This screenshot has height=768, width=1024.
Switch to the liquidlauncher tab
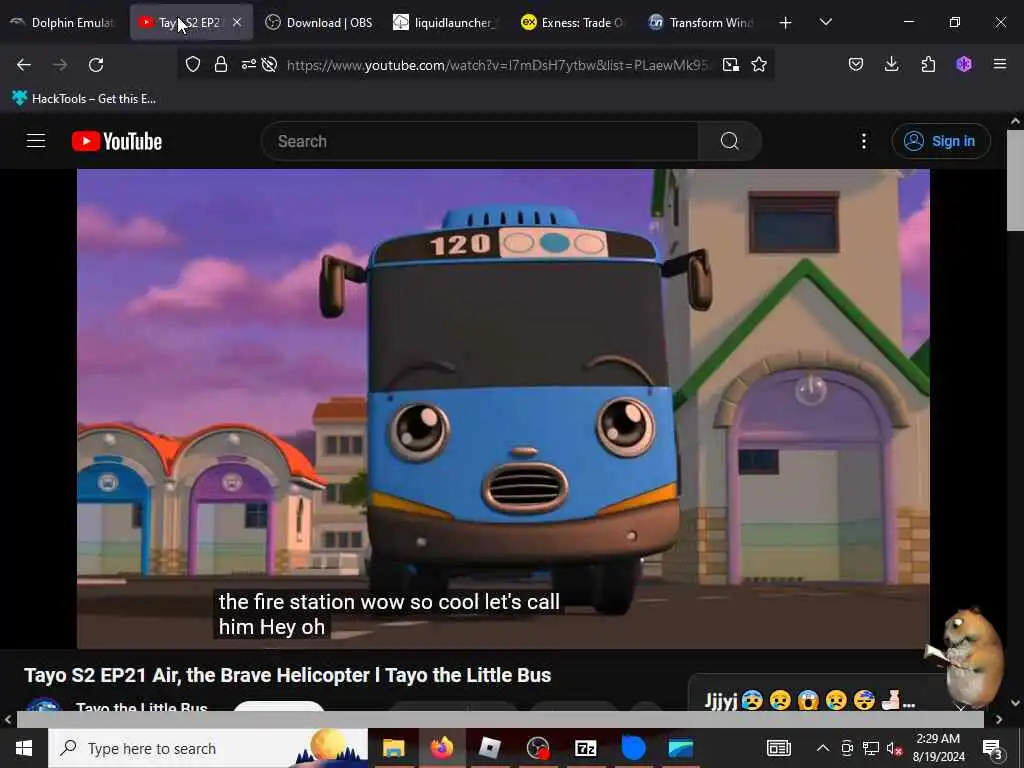[x=446, y=22]
